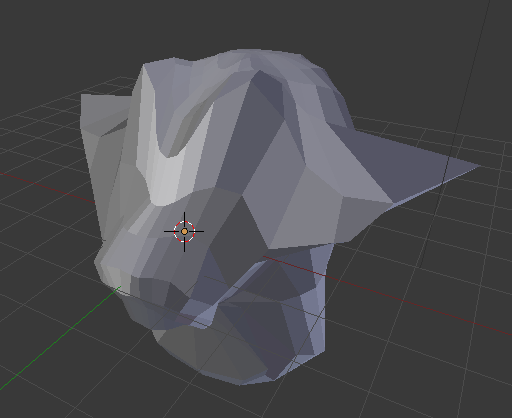Select the bright eye socket hollow face
This screenshot has height=418, width=512.
tap(187, 133)
